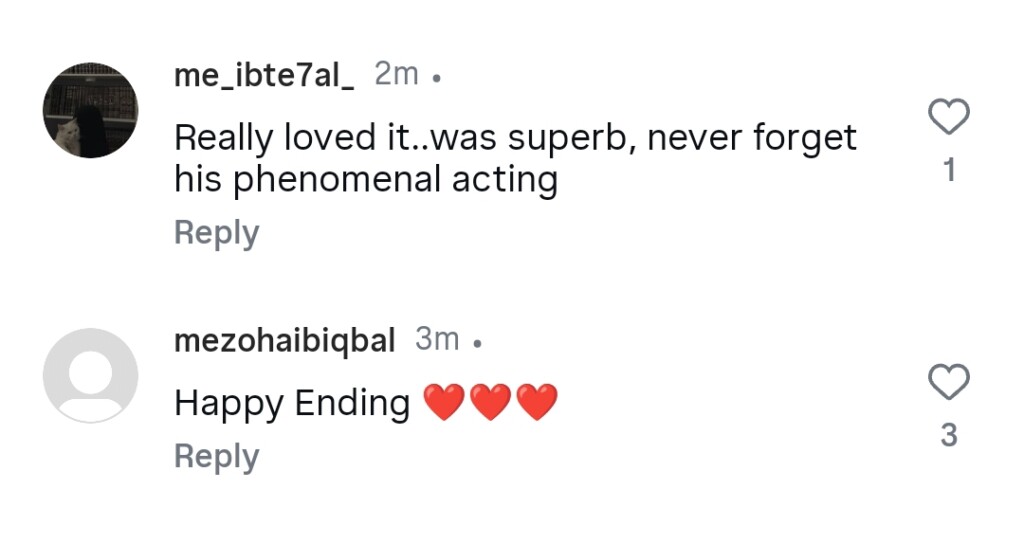The image size is (1024, 544).
Task: Click the first red heart emoji
Action: 443,403
